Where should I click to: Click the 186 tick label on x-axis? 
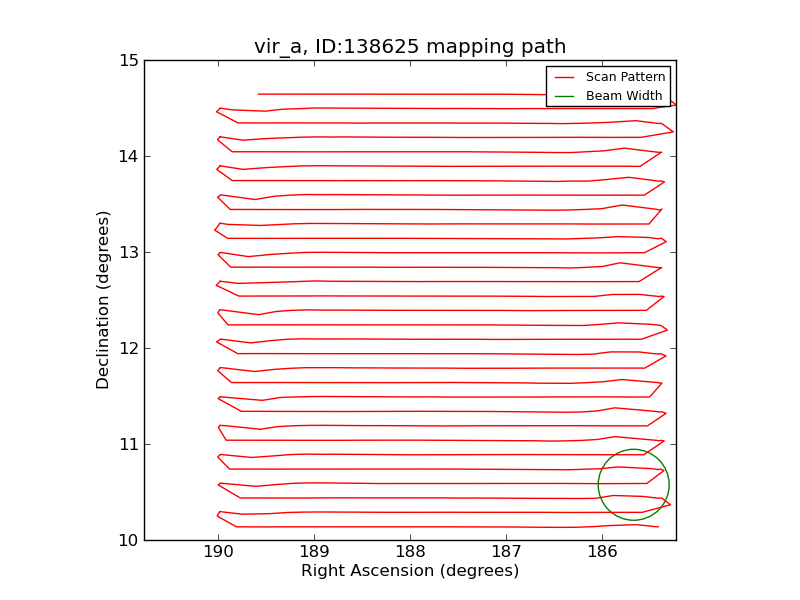pos(602,552)
